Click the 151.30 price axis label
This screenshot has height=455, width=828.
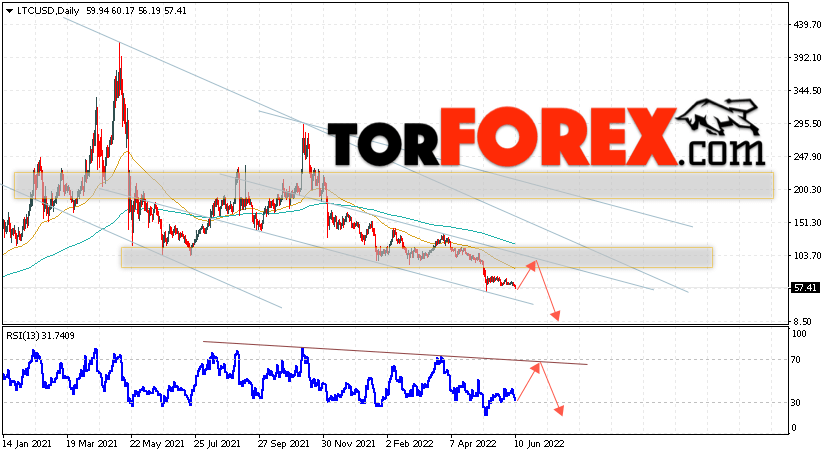point(807,223)
